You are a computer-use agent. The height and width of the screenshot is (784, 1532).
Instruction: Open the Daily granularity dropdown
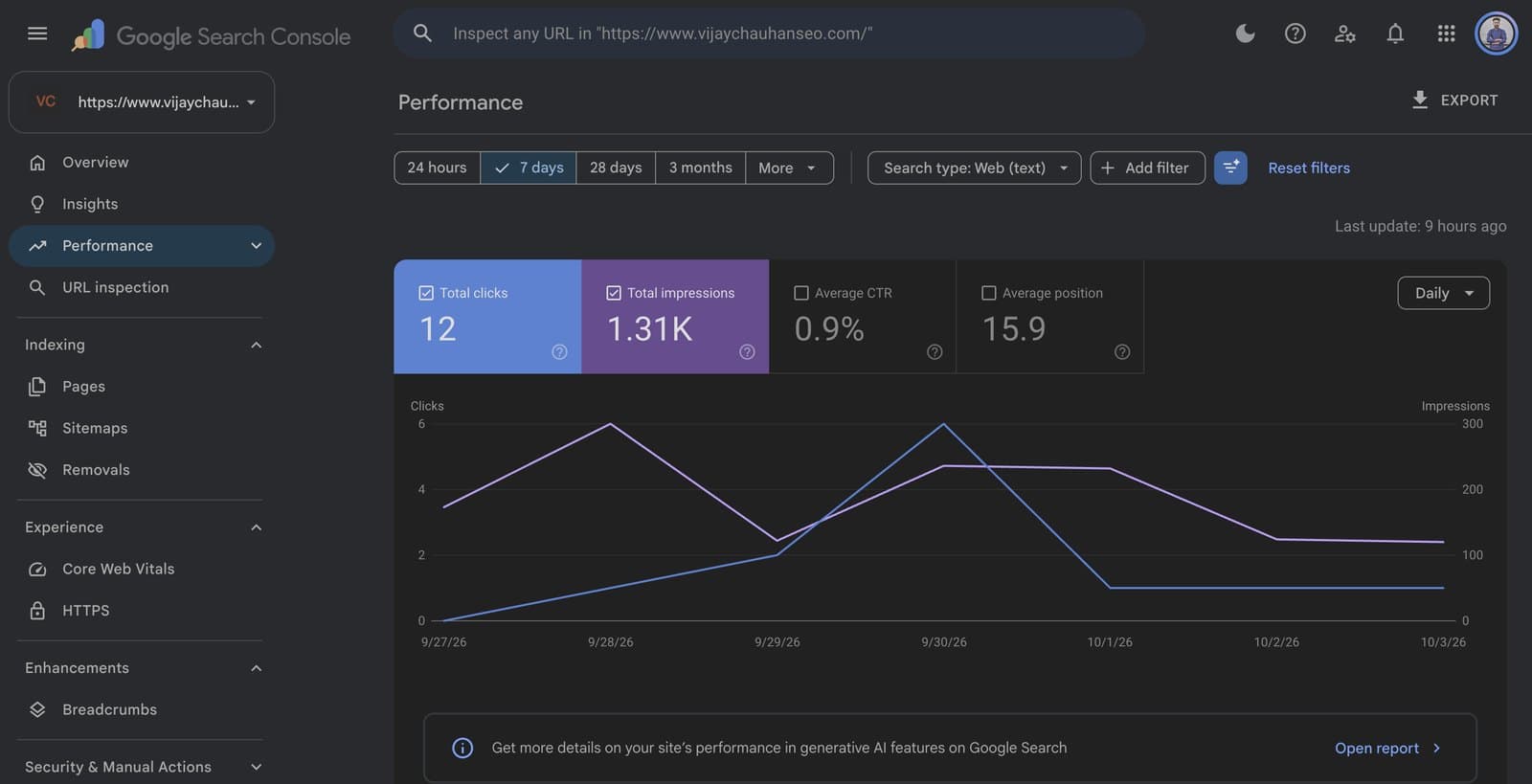(1443, 293)
